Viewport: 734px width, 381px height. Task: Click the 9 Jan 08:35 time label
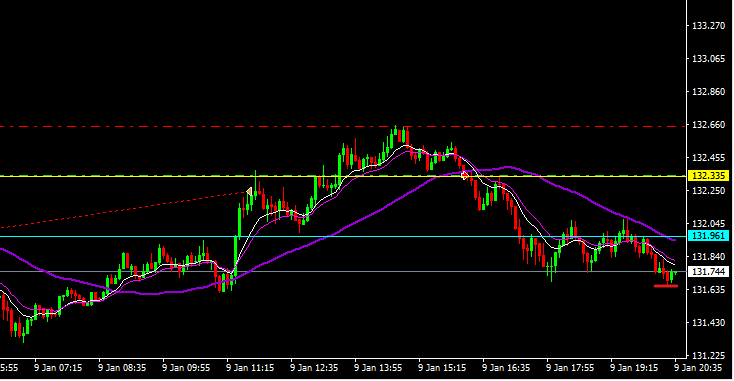122,368
